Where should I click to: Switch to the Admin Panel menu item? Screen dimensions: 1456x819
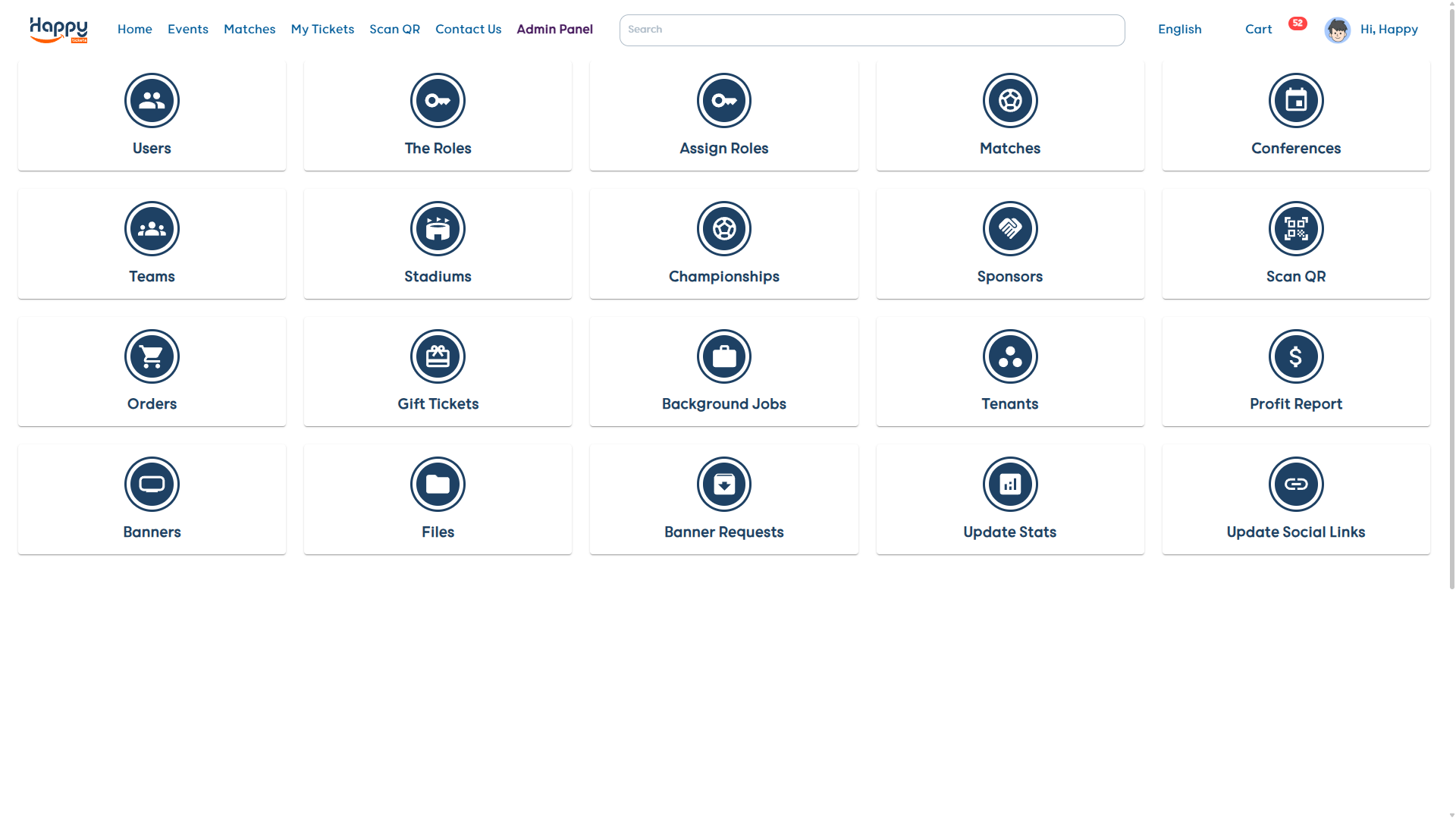554,30
